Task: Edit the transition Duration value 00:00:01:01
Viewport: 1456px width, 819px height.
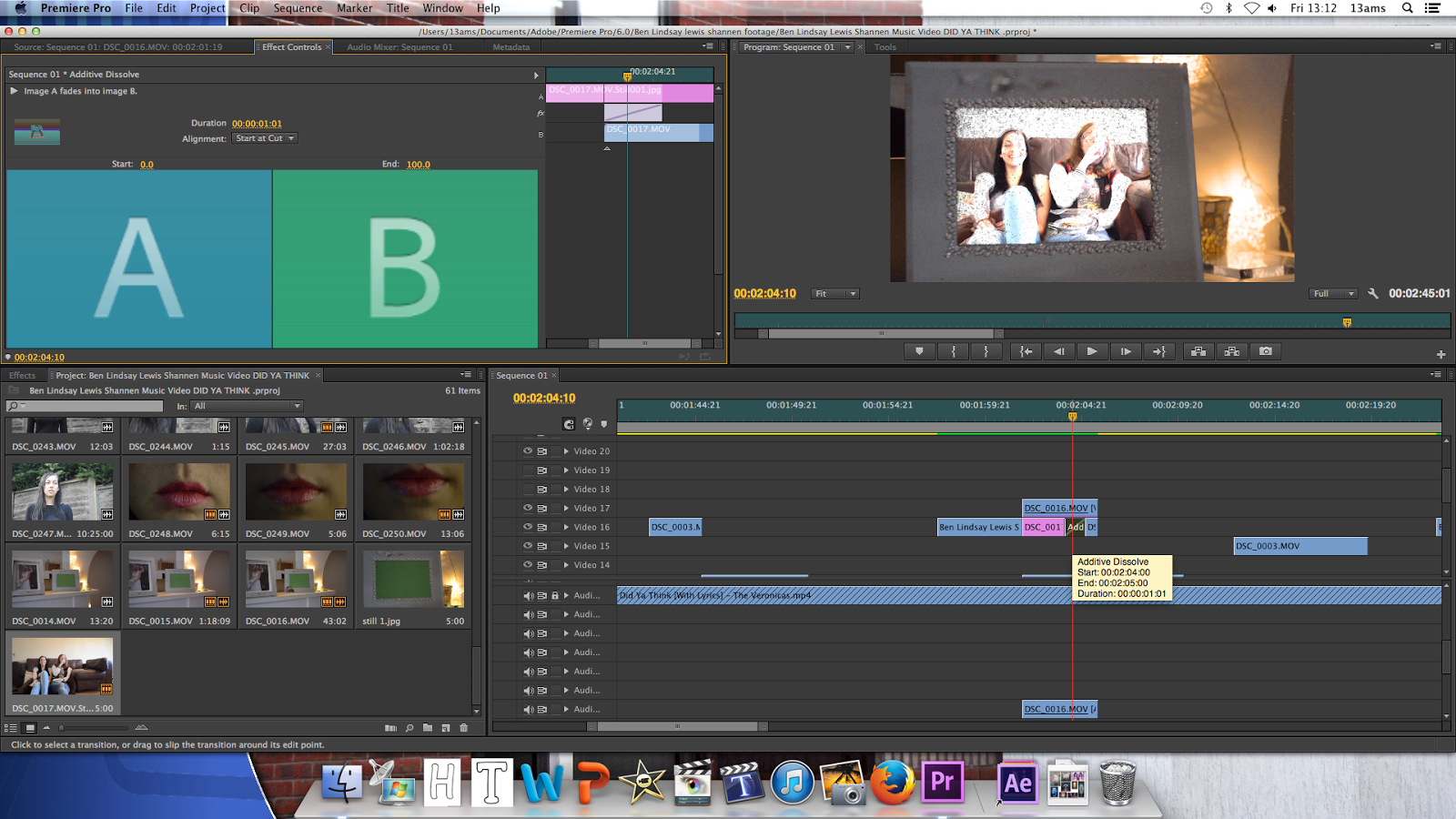Action: pyautogui.click(x=257, y=124)
